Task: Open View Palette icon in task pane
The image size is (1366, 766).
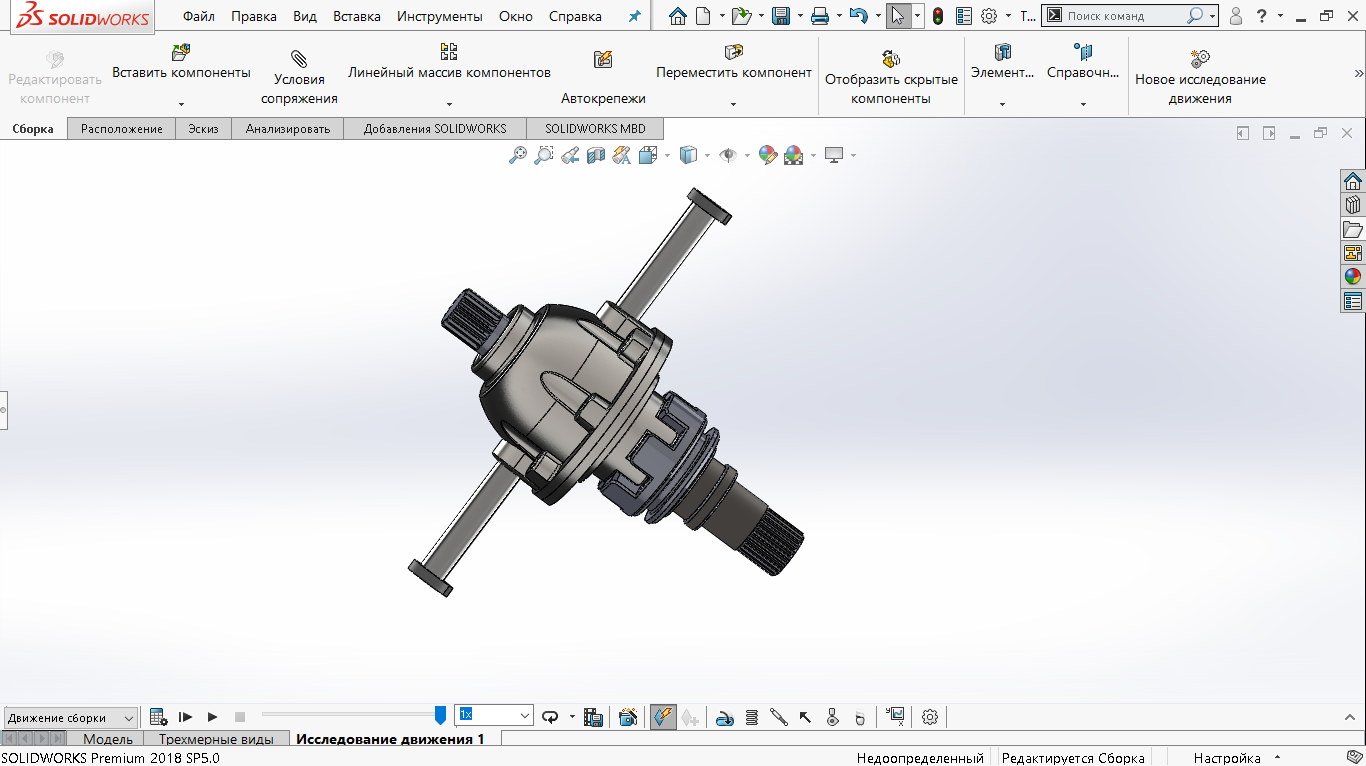Action: [x=1353, y=253]
